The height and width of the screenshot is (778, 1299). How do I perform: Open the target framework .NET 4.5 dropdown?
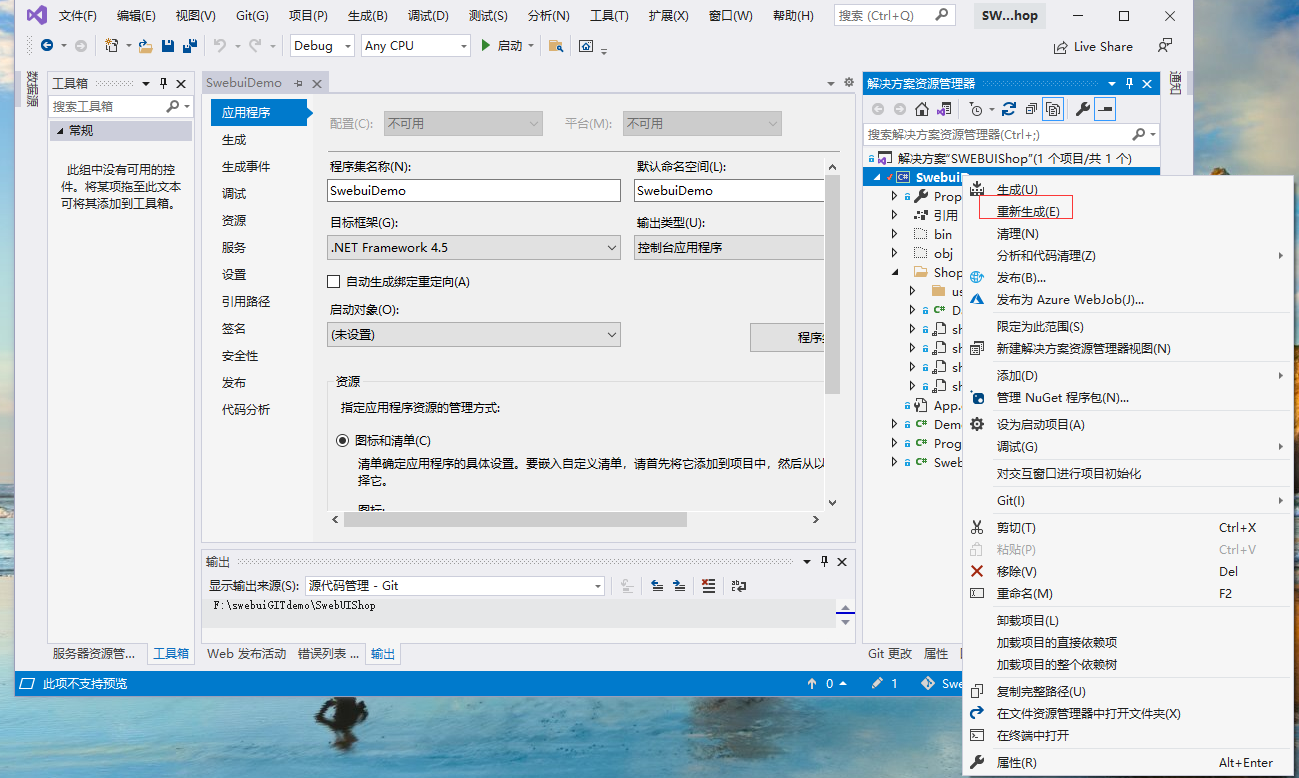474,247
